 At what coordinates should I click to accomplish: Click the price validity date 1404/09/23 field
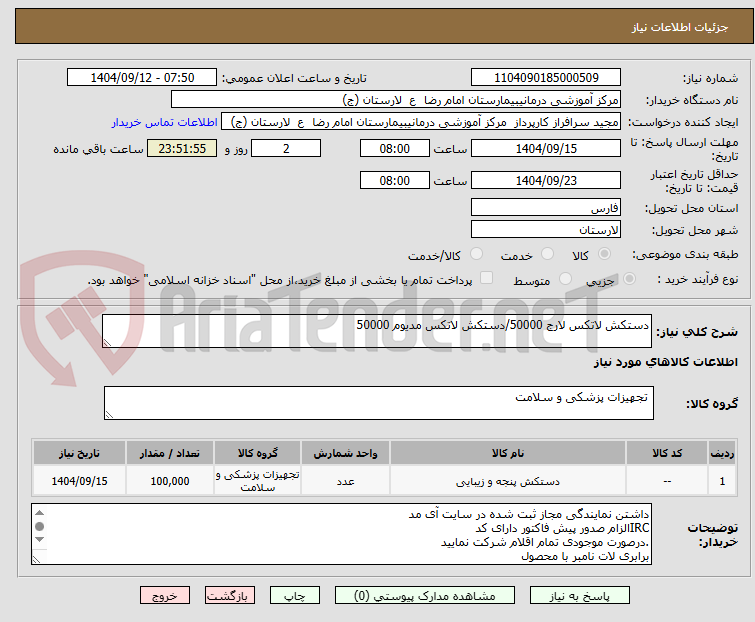pos(546,181)
